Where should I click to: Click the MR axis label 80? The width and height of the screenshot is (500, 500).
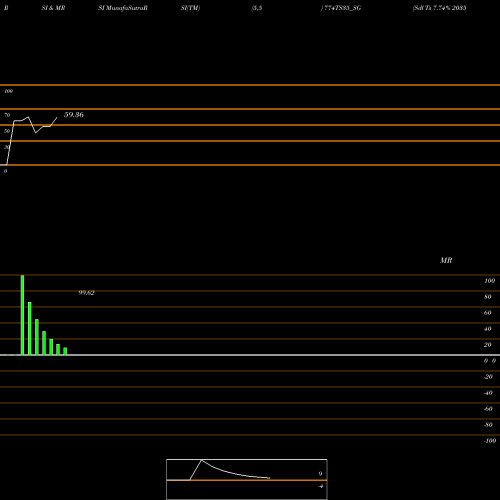pos(488,297)
